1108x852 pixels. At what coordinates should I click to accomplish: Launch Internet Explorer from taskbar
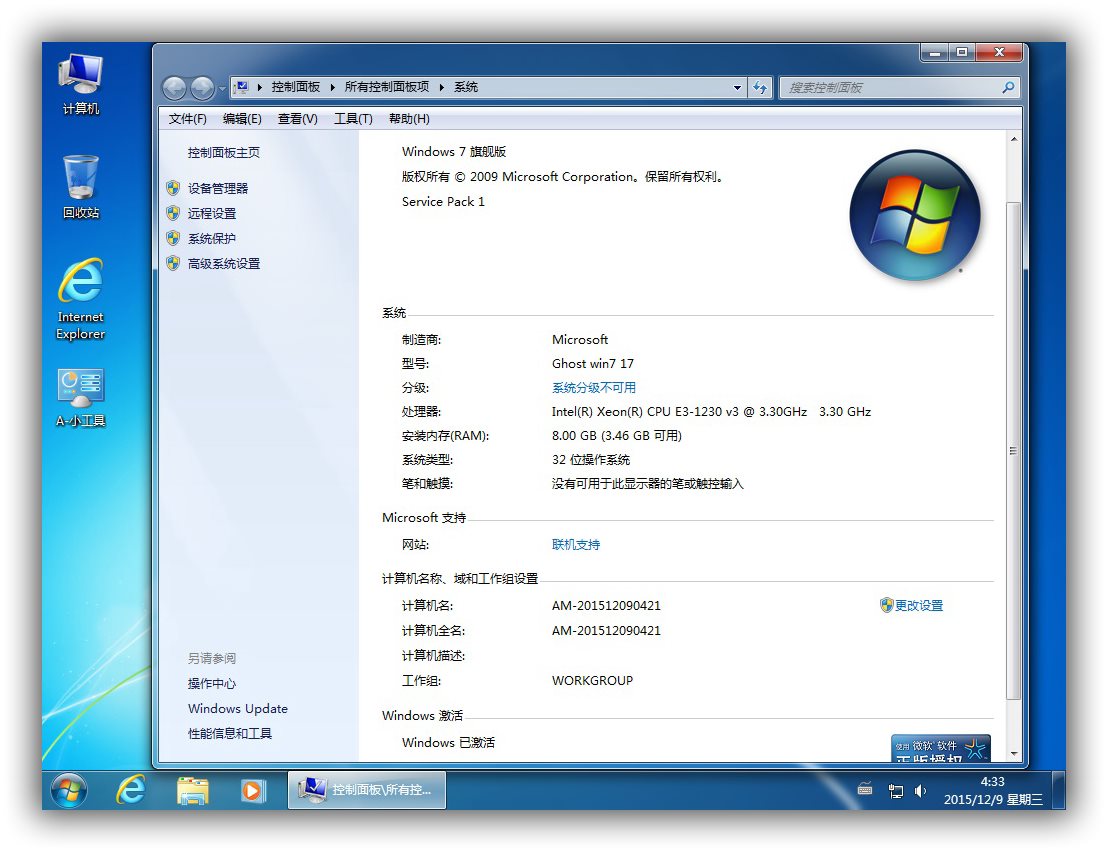(131, 790)
